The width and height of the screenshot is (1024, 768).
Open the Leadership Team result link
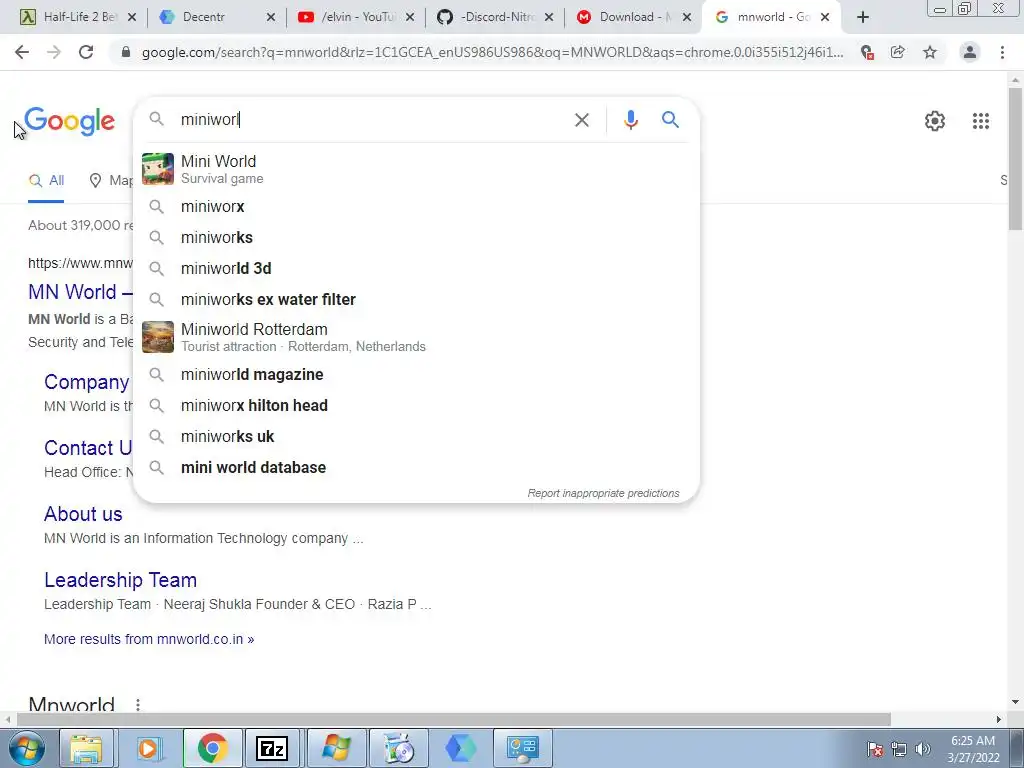click(x=120, y=580)
